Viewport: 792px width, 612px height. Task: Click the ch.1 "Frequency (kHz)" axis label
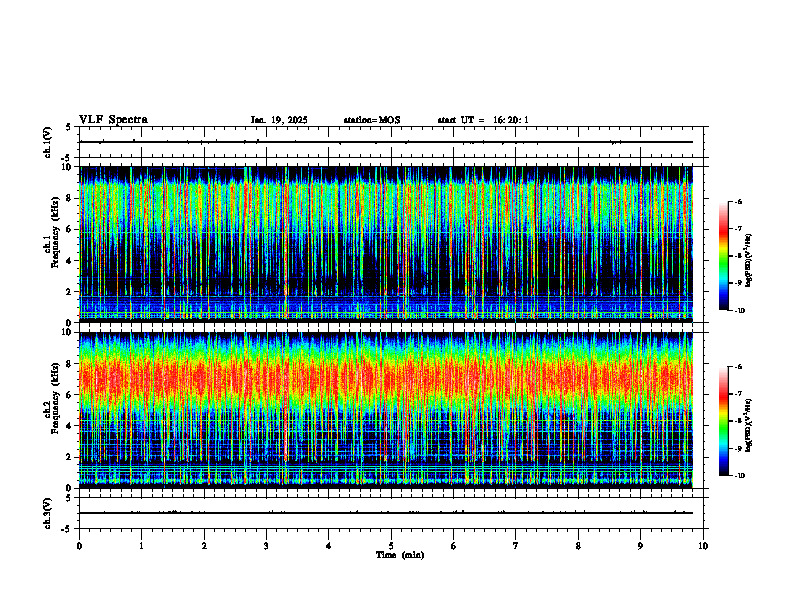(53, 232)
